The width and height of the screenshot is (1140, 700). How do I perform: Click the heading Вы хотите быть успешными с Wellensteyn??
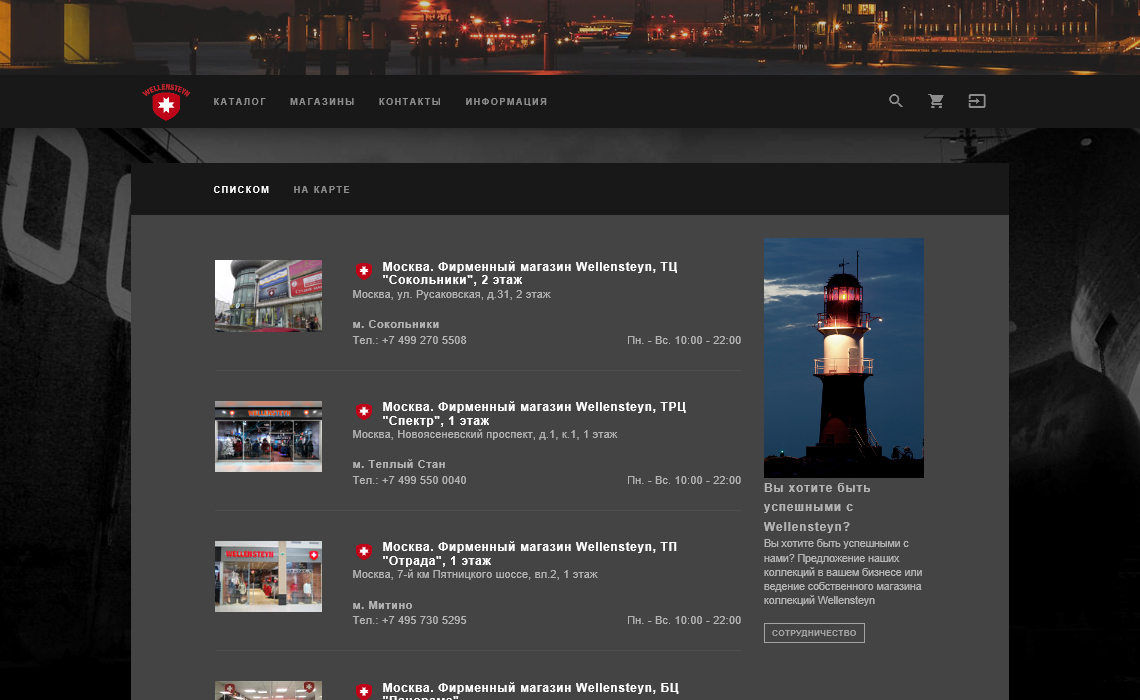pos(817,507)
